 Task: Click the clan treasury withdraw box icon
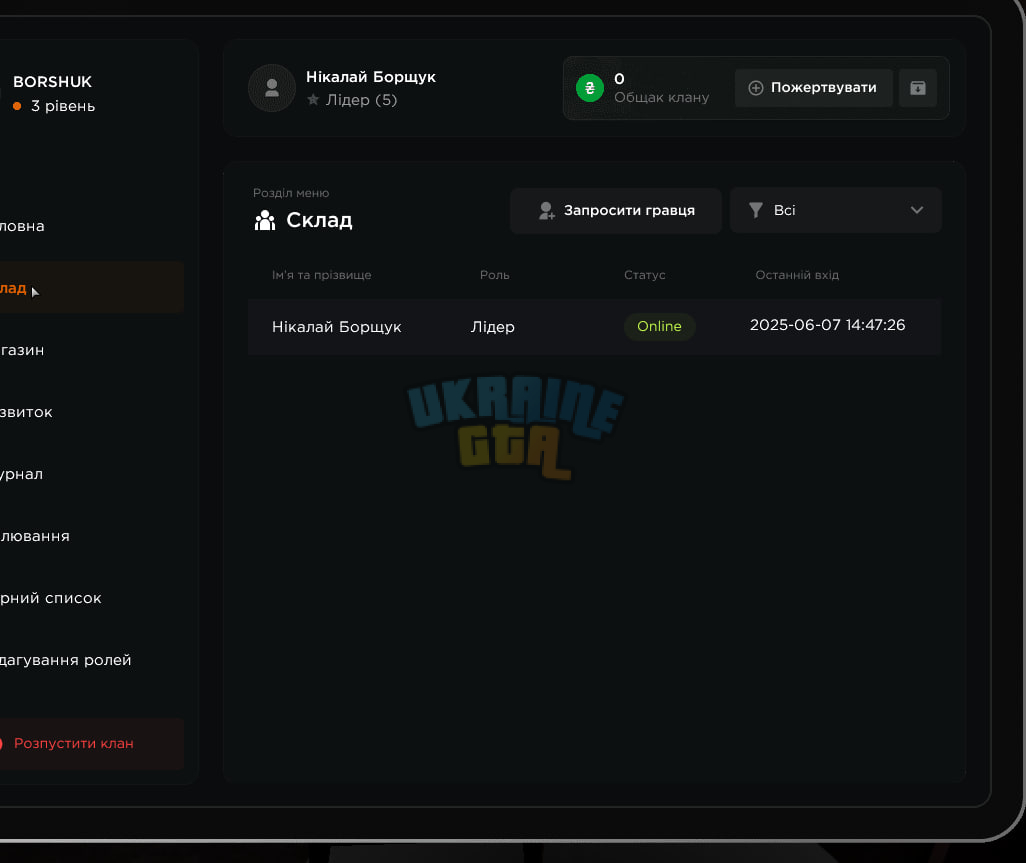(917, 88)
